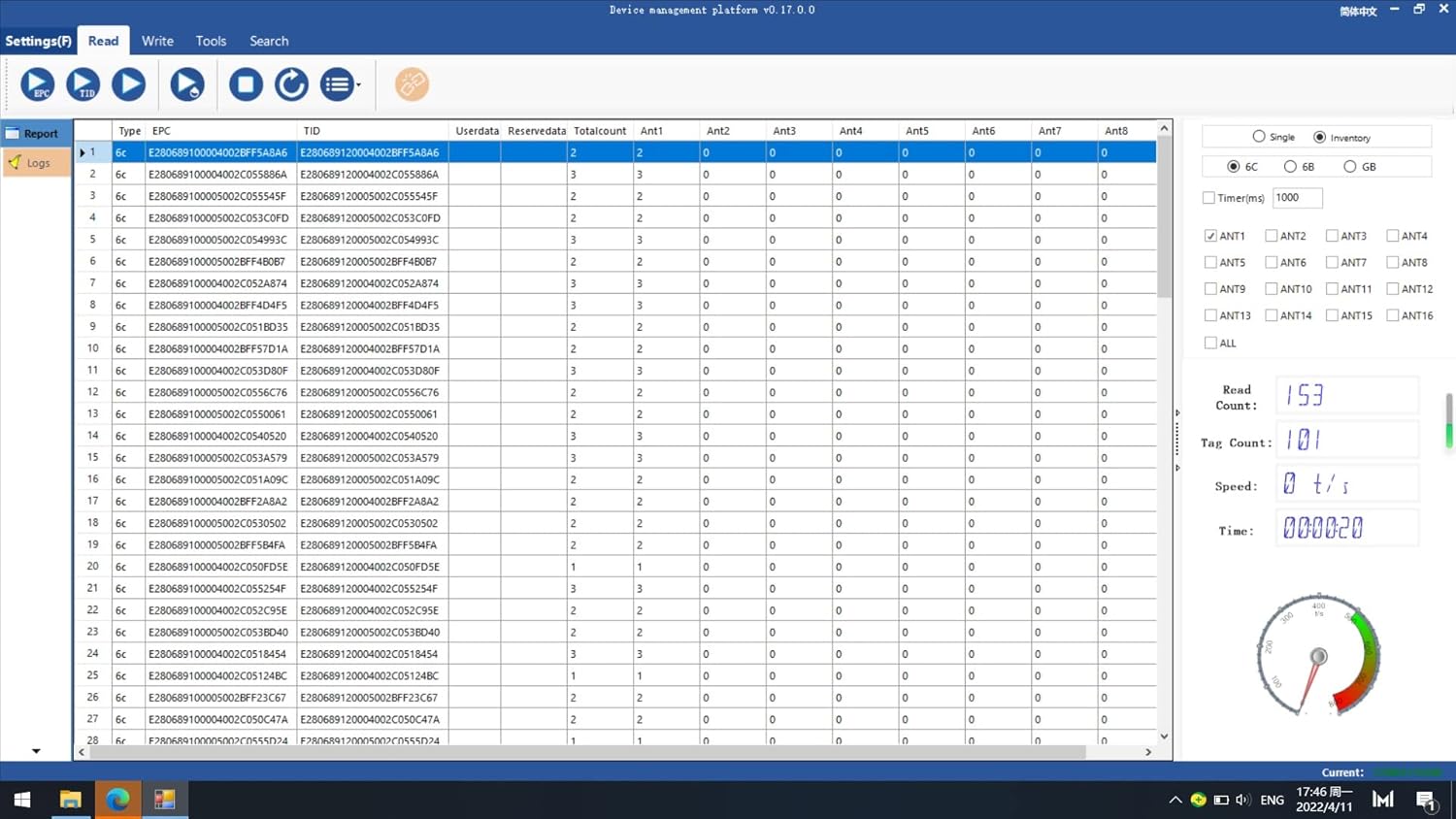1456x819 pixels.
Task: Open the Tools tab
Action: point(211,41)
